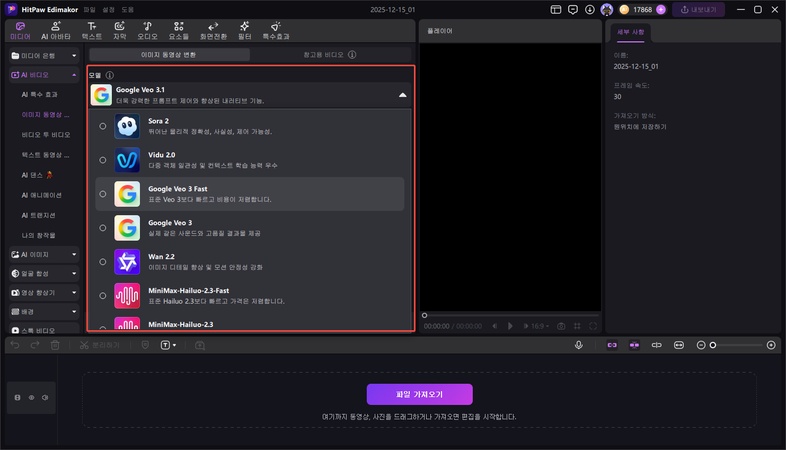Click the redo arrow icon

pyautogui.click(x=35, y=345)
